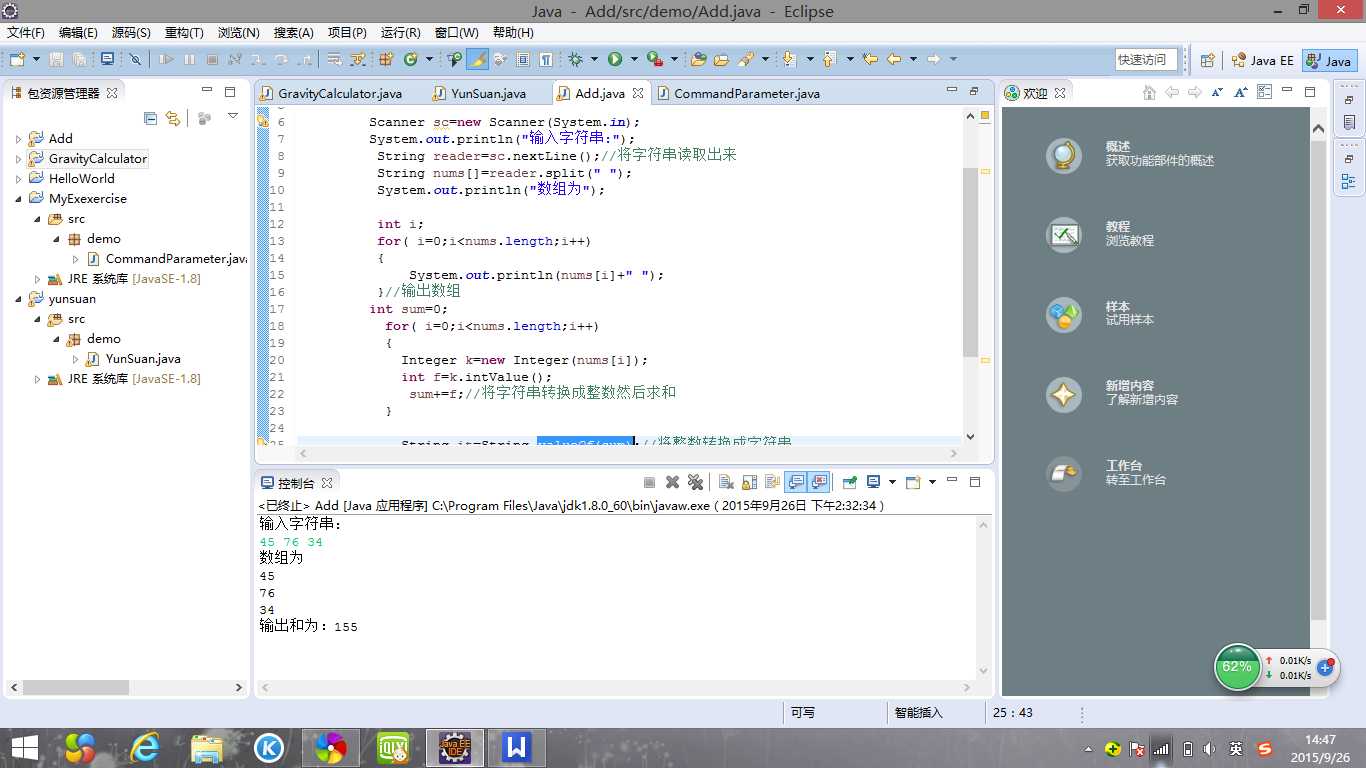Open the Tutorials icon in Welcome
1366x768 pixels.
click(x=1064, y=235)
